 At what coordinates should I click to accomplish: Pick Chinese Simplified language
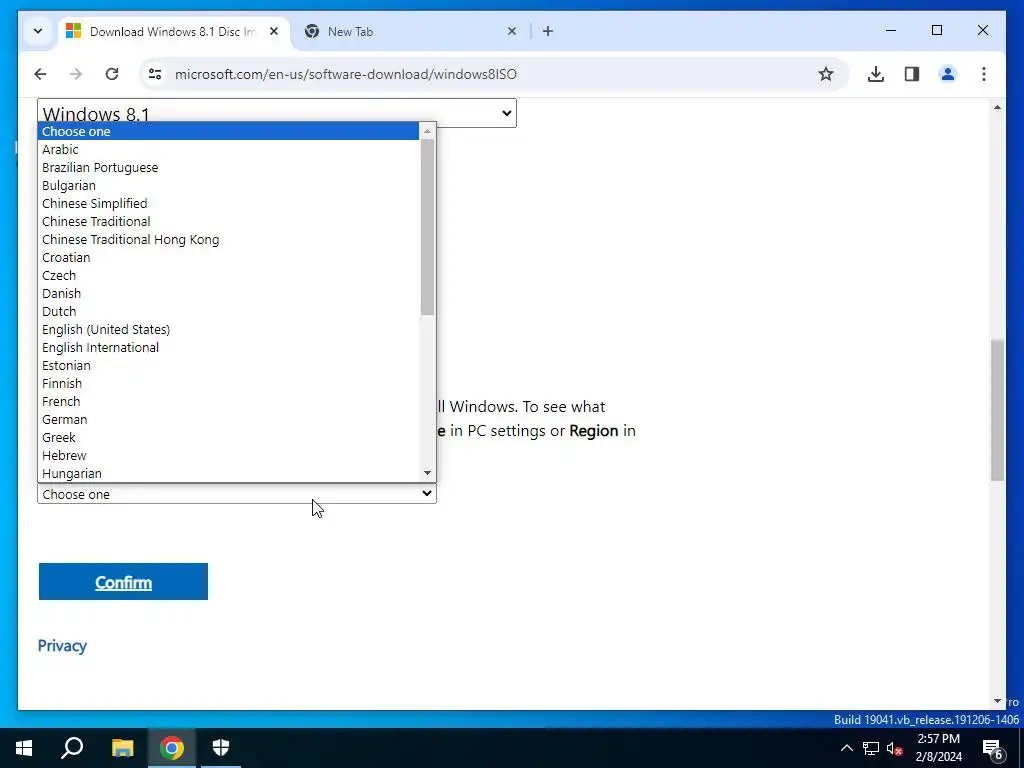coord(228,203)
